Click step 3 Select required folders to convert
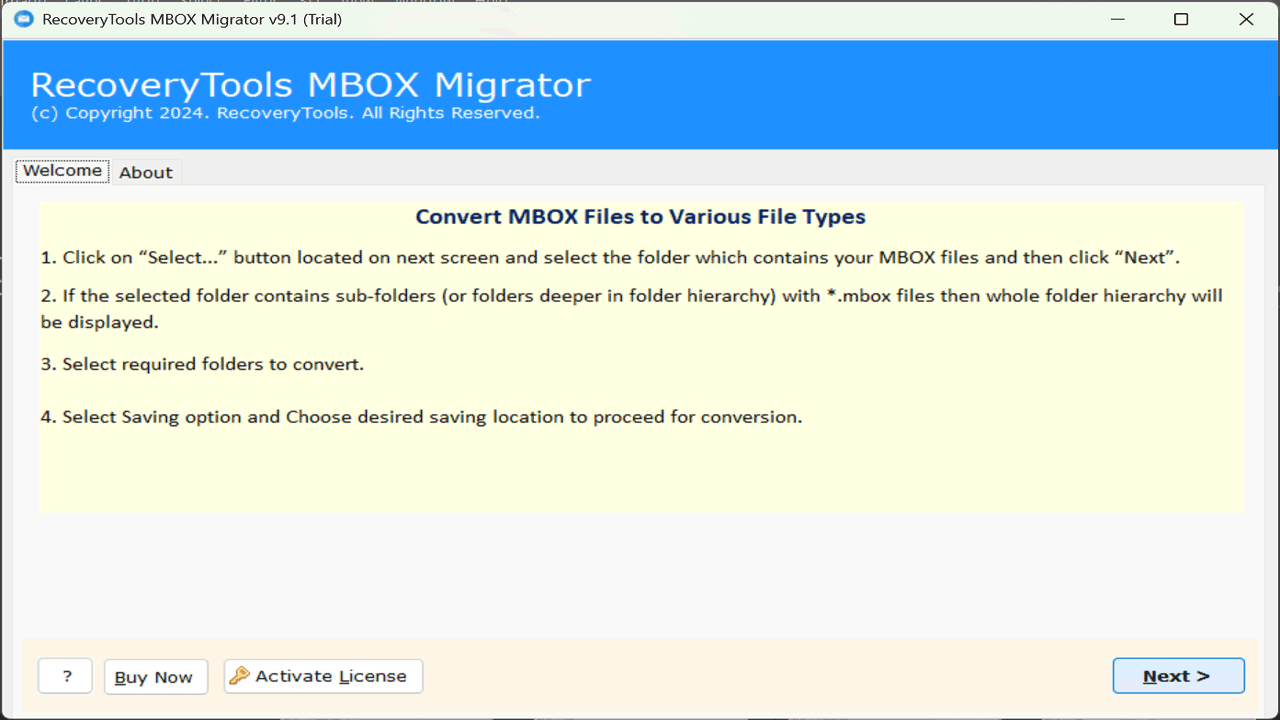The image size is (1280, 720). point(202,364)
